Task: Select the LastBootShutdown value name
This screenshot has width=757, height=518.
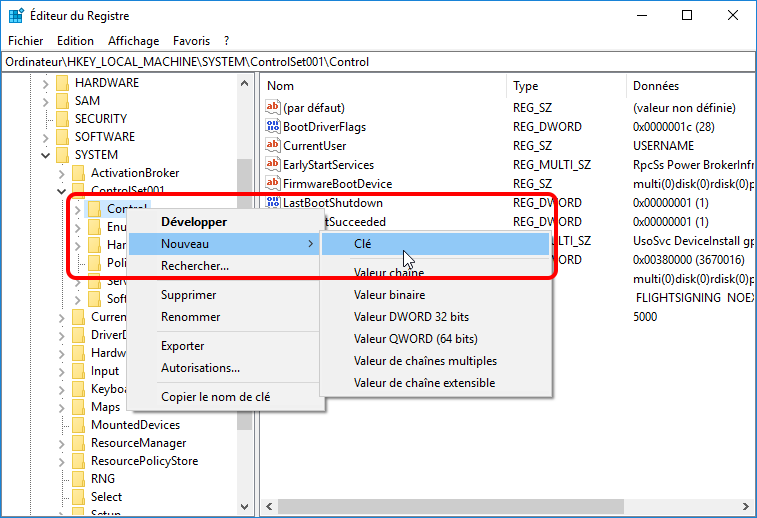Action: (333, 203)
